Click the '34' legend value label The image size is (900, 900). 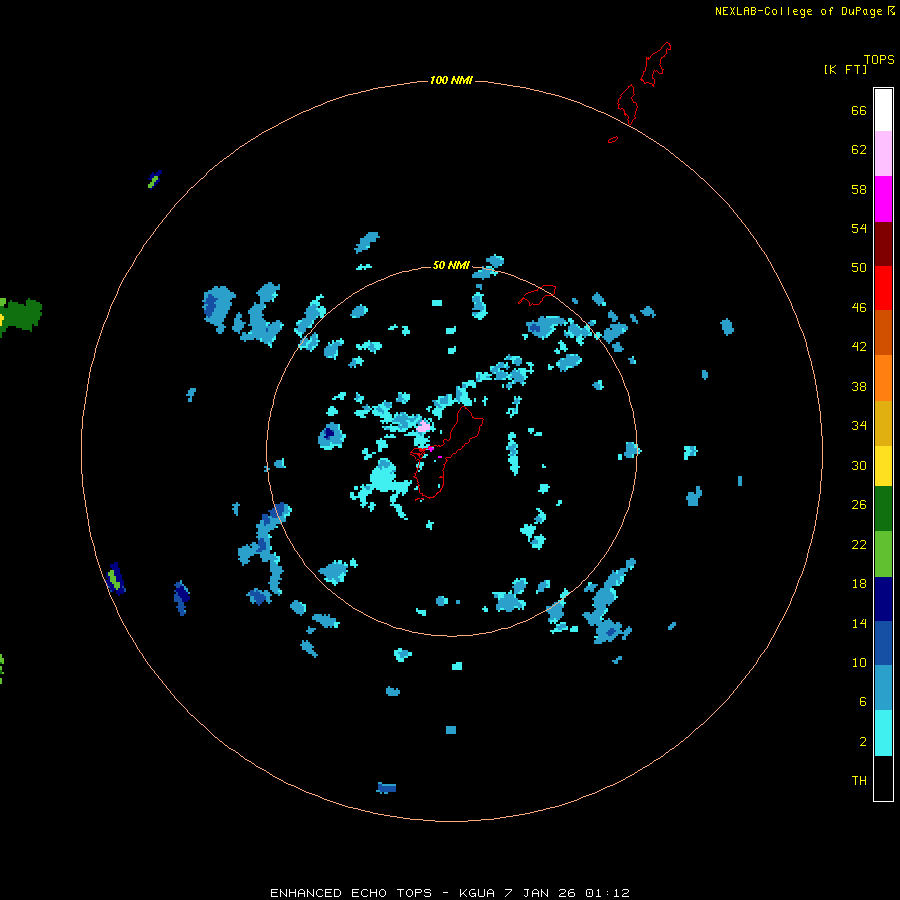859,426
